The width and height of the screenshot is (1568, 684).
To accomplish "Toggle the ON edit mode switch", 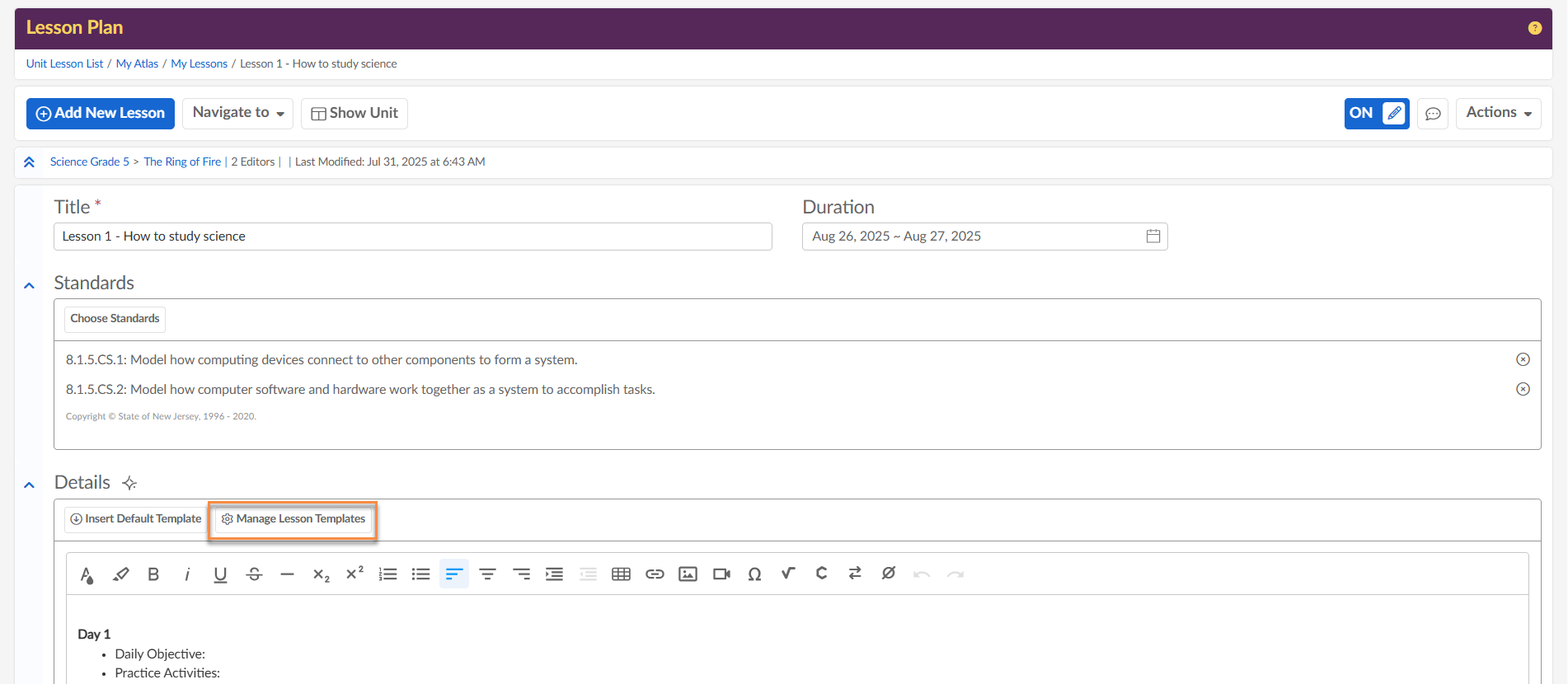I will (1376, 114).
